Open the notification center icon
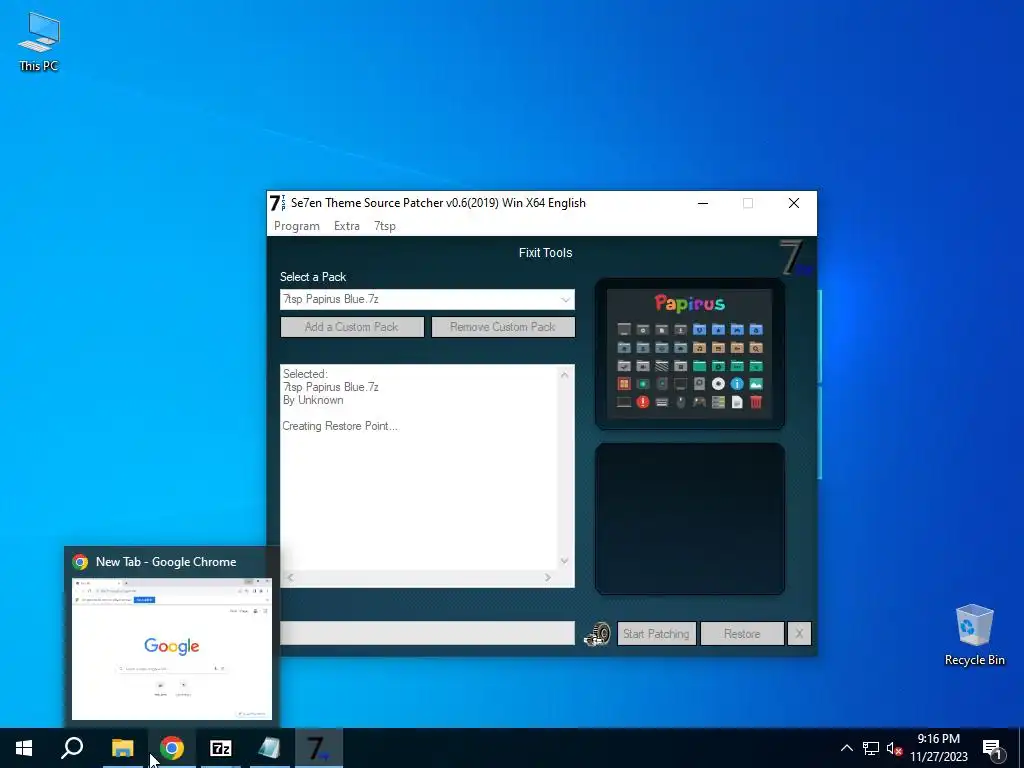 [992, 748]
